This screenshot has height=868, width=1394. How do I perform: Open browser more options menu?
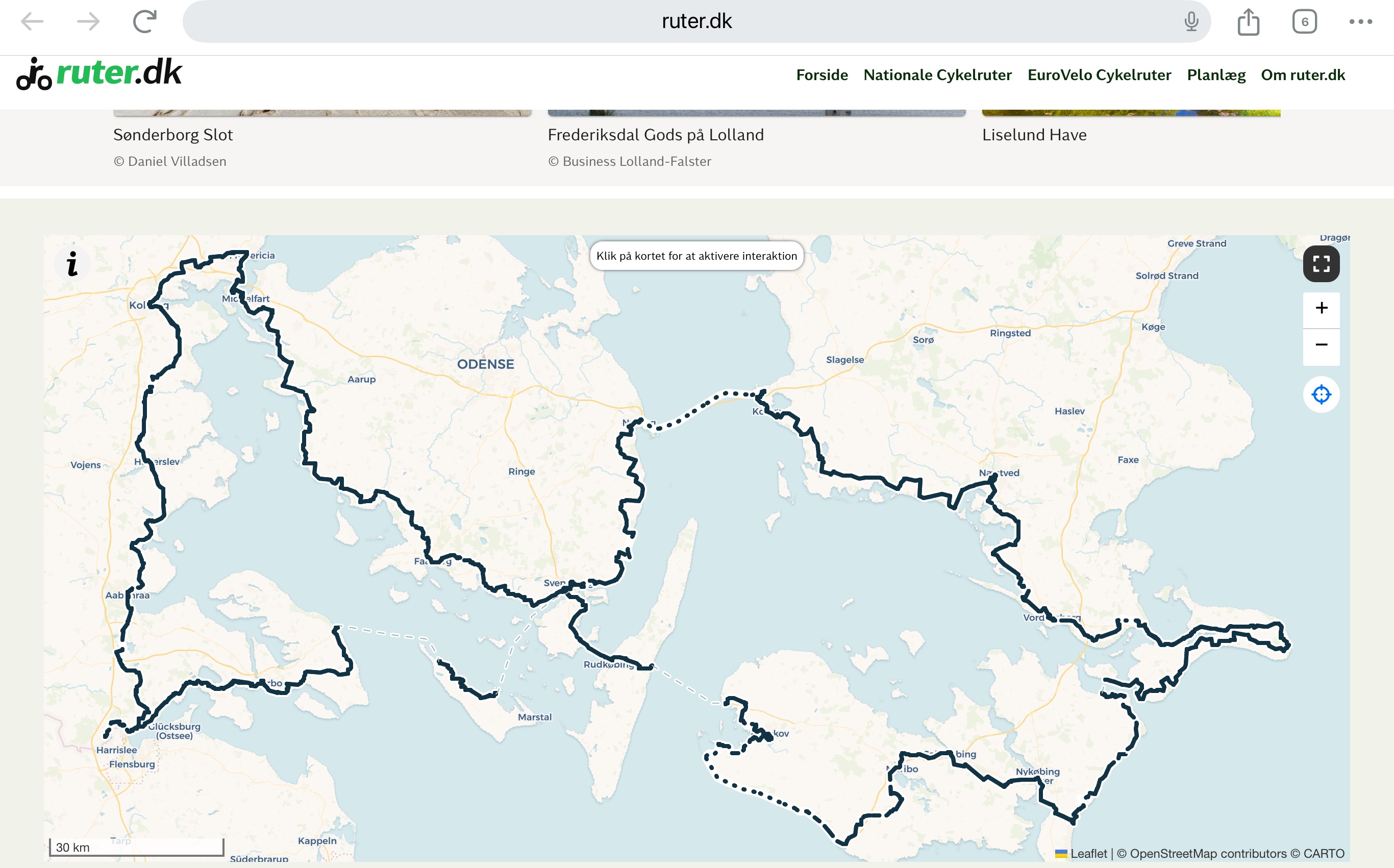point(1360,22)
